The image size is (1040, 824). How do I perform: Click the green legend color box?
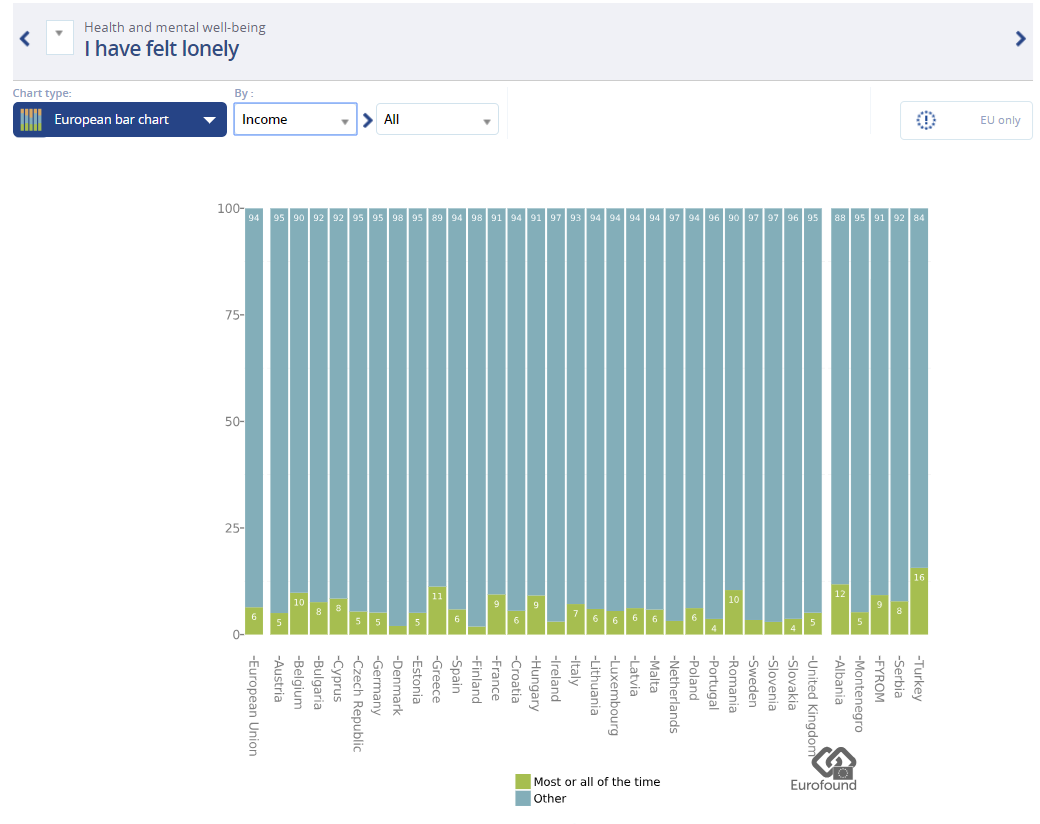(523, 782)
